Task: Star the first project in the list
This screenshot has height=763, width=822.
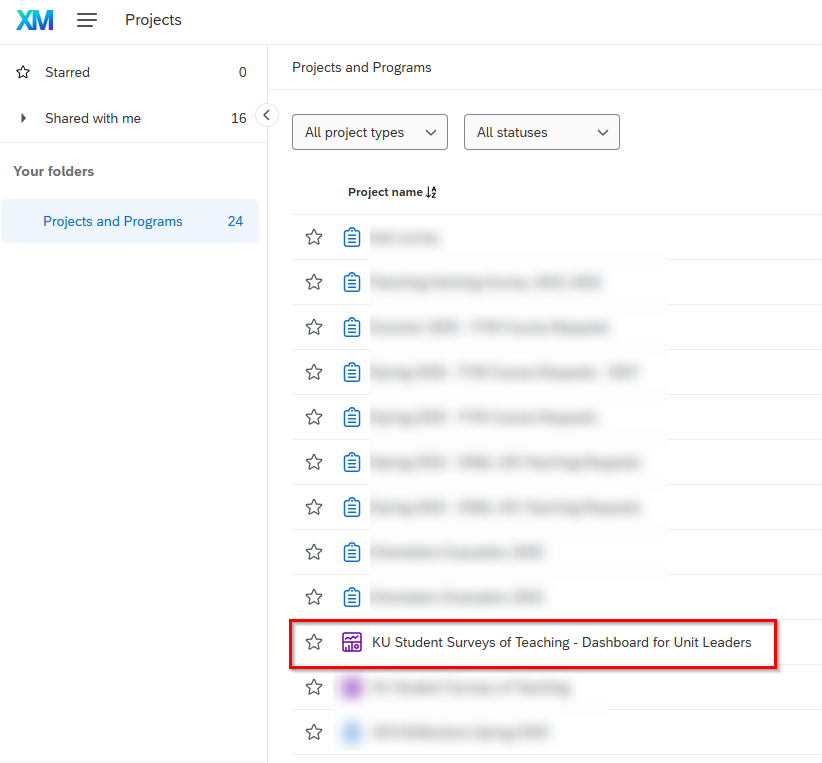Action: click(x=314, y=237)
